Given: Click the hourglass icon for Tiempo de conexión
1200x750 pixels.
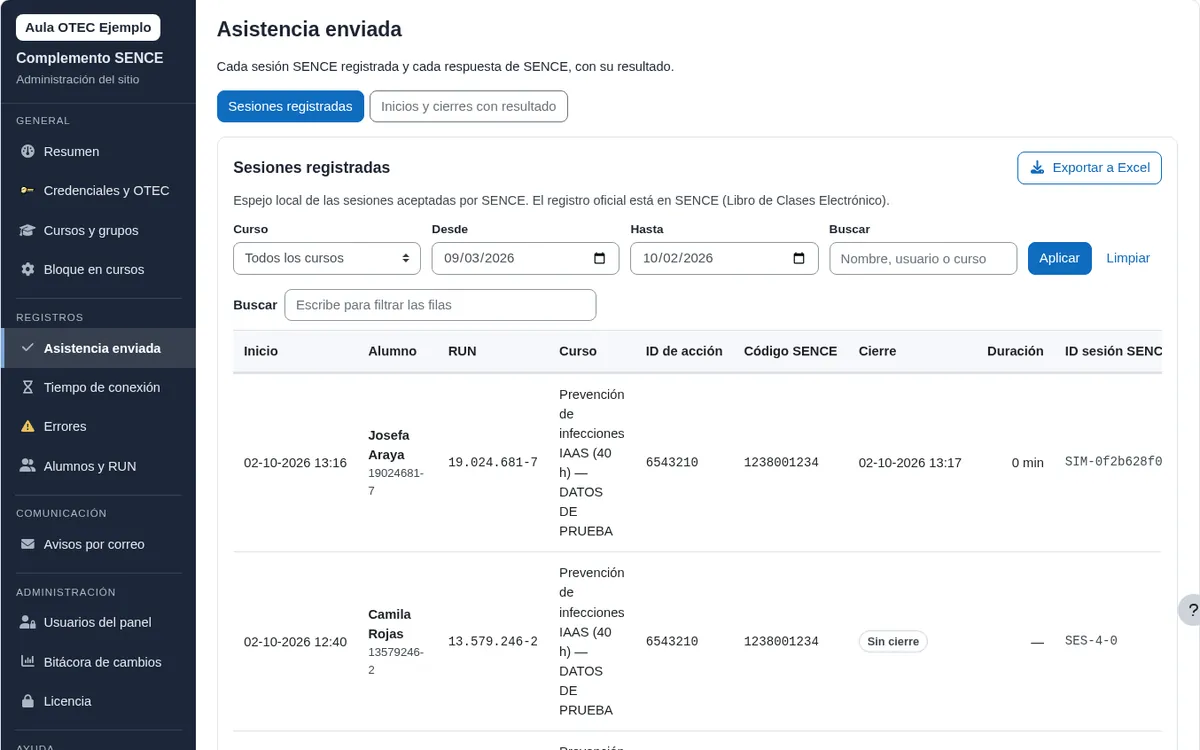Looking at the screenshot, I should (28, 388).
